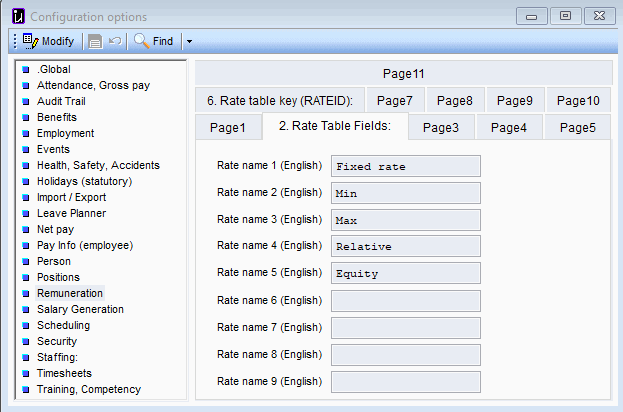Open the toolbar options dropdown arrow
The height and width of the screenshot is (412, 623).
coord(189,41)
